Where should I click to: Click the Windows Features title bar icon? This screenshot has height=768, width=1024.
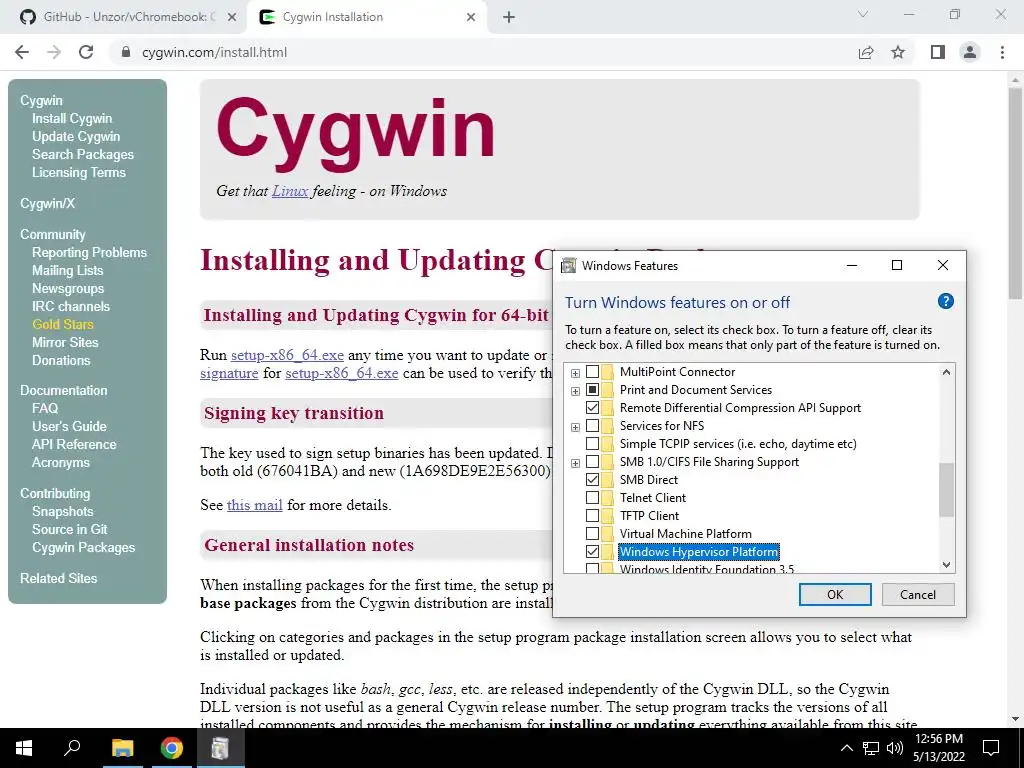click(x=569, y=265)
